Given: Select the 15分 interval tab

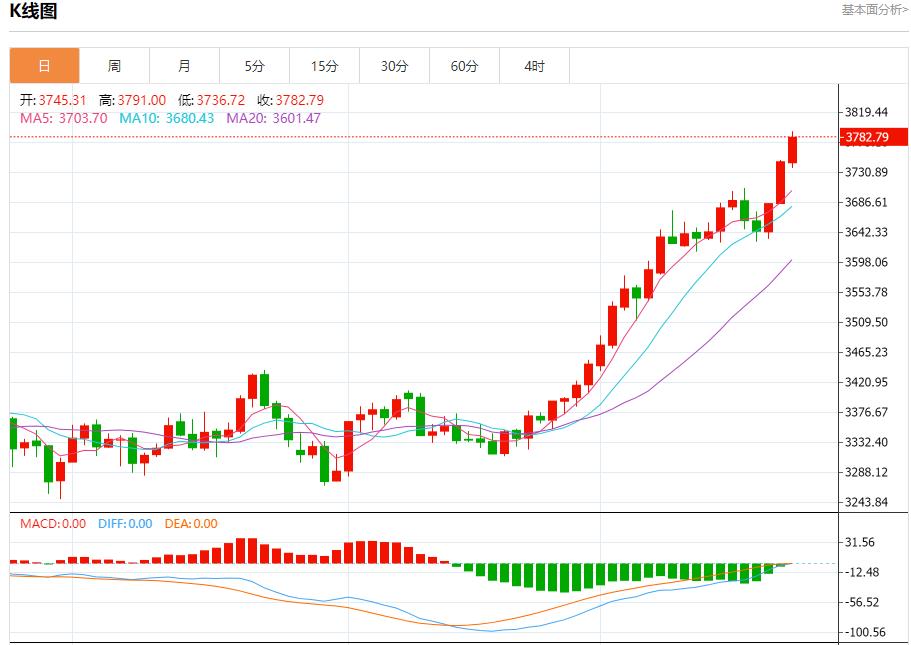Looking at the screenshot, I should 324,65.
